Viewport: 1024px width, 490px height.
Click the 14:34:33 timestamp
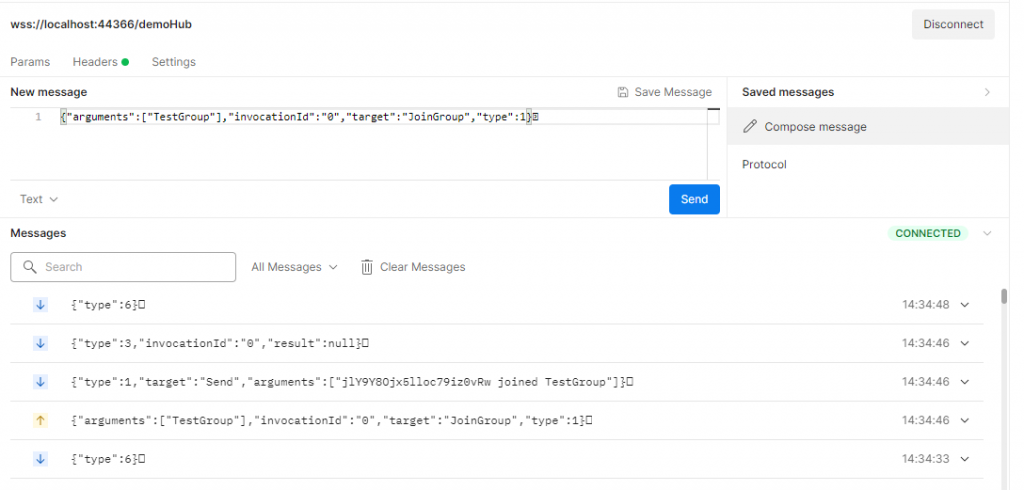tap(925, 459)
